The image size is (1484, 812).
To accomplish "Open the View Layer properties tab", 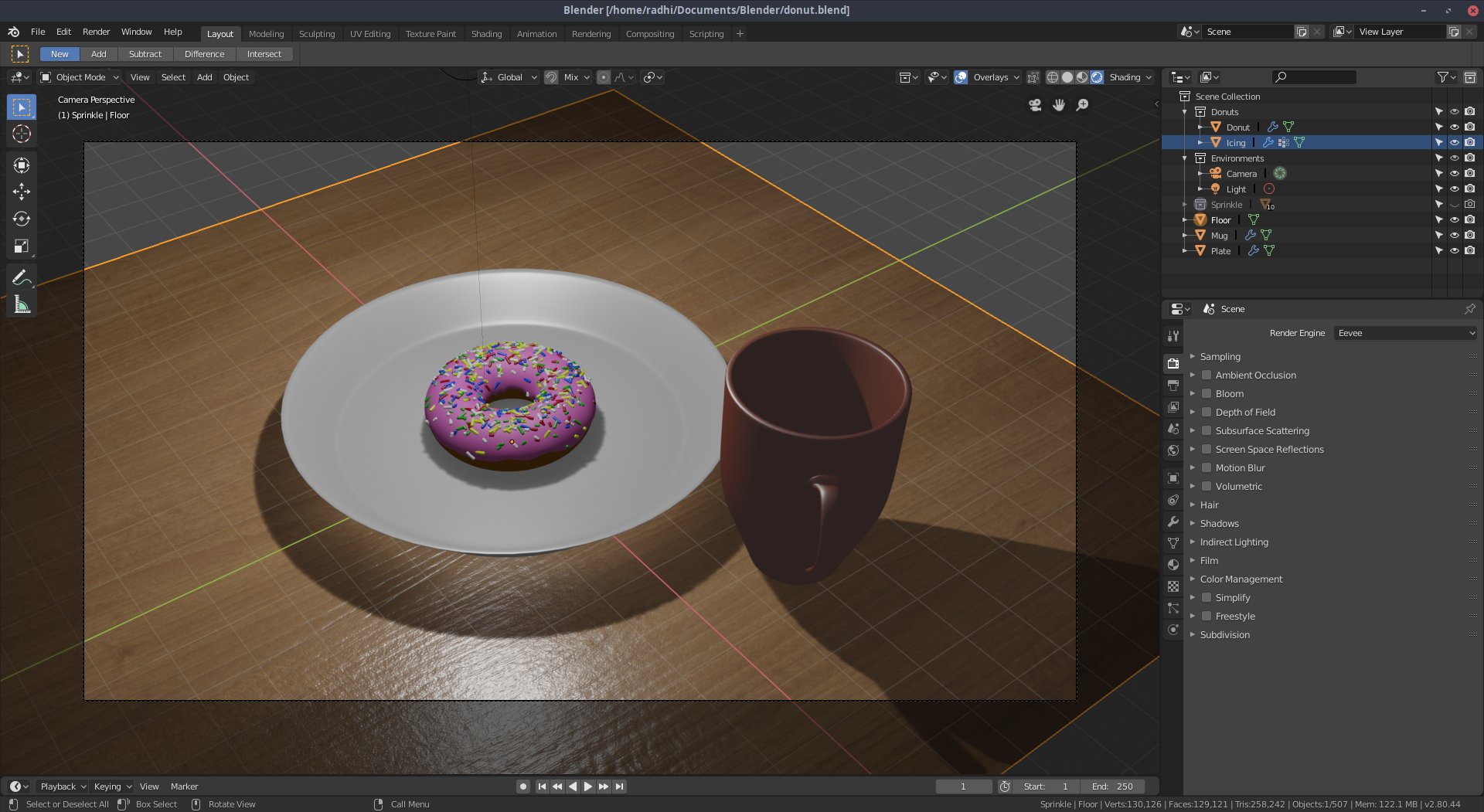I will coord(1173,406).
